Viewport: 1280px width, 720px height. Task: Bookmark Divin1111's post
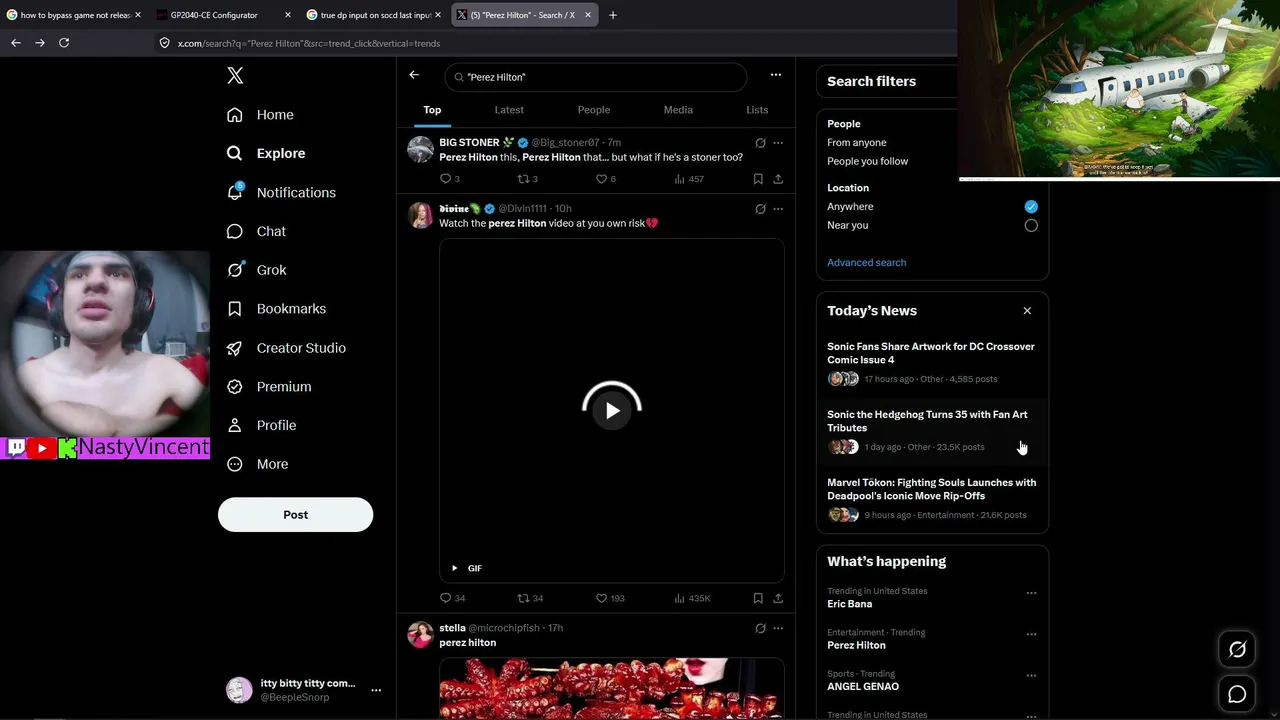[x=758, y=598]
